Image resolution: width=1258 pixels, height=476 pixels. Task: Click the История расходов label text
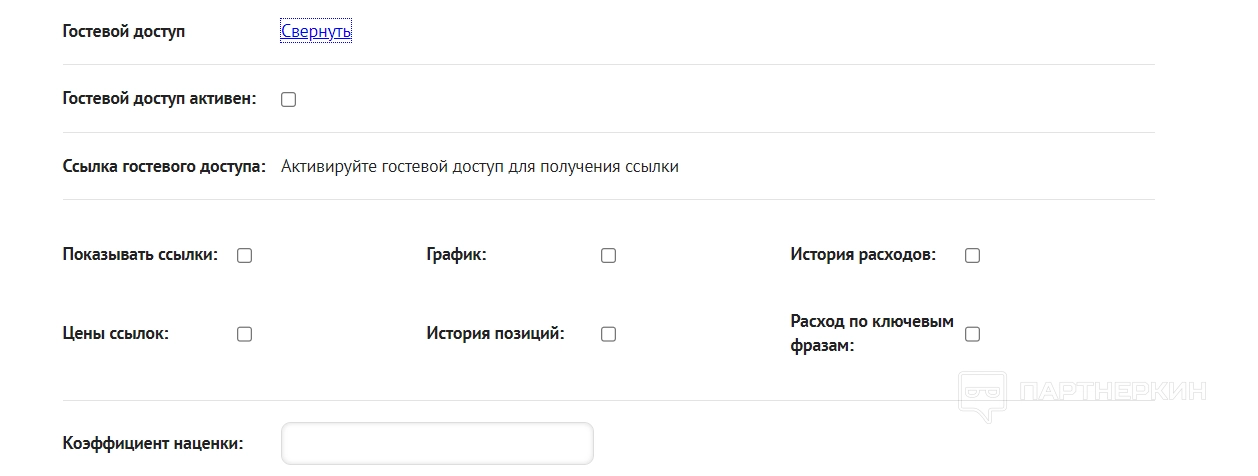point(863,254)
